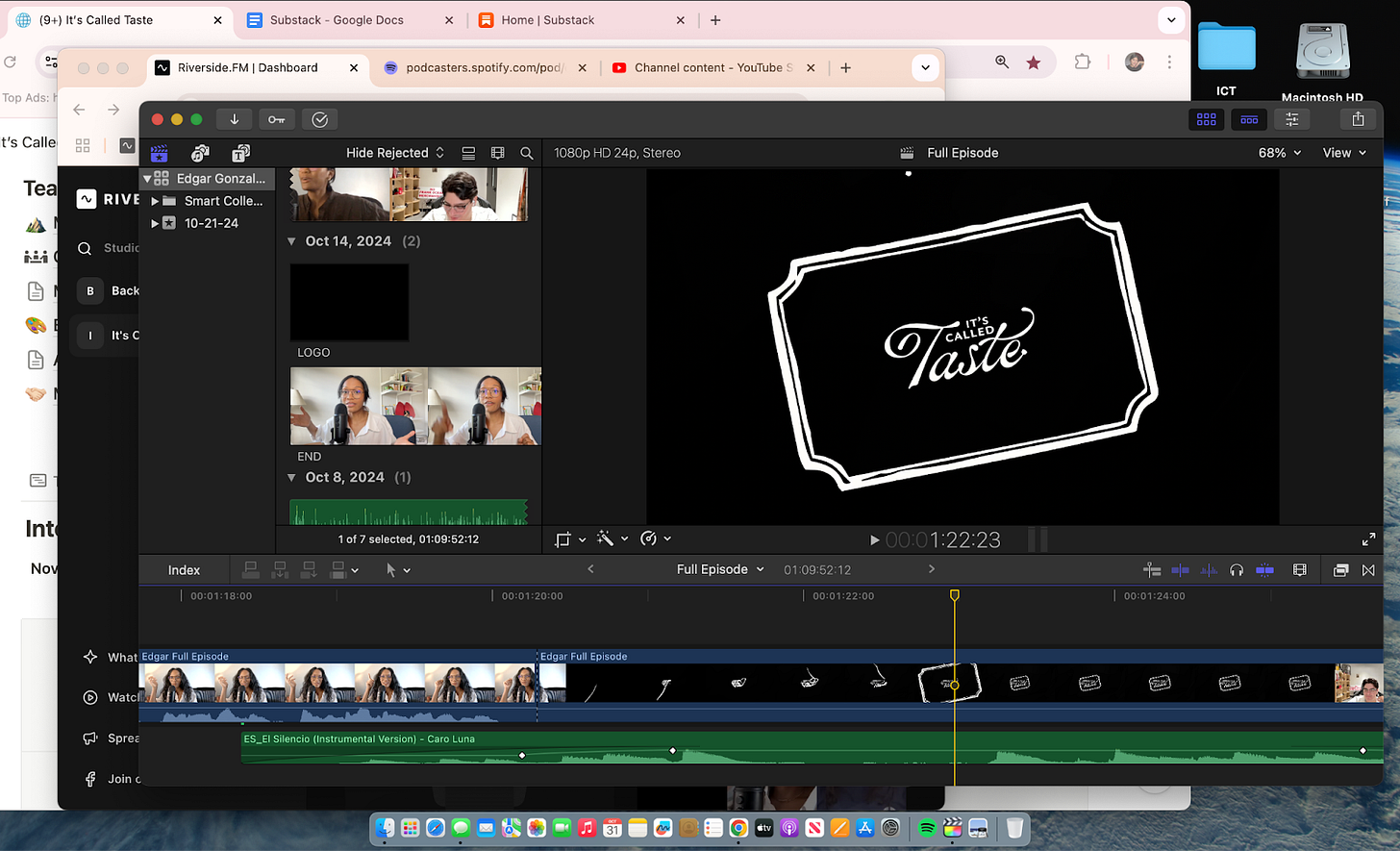
Task: Open Background Tasks checkmark button
Action: (x=320, y=119)
